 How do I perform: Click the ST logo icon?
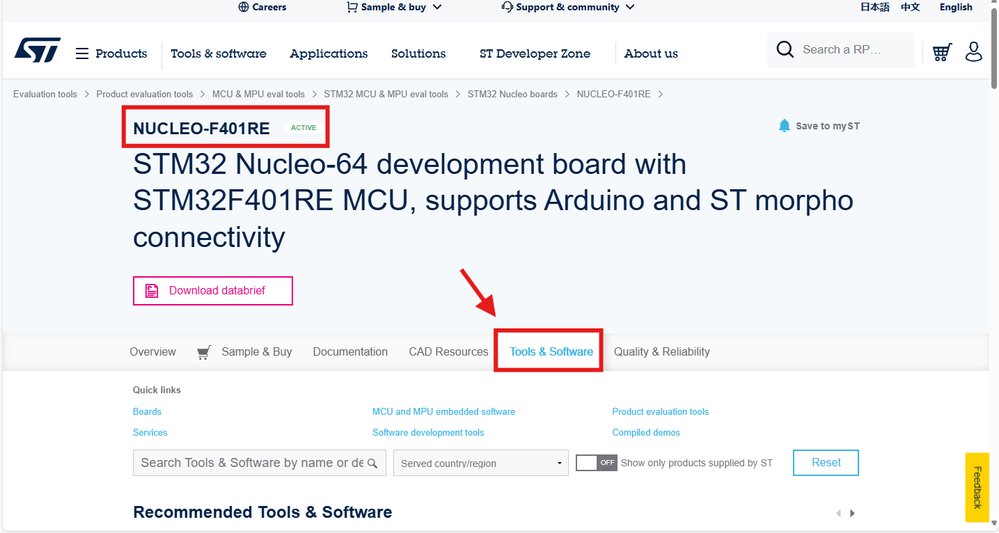pos(37,50)
